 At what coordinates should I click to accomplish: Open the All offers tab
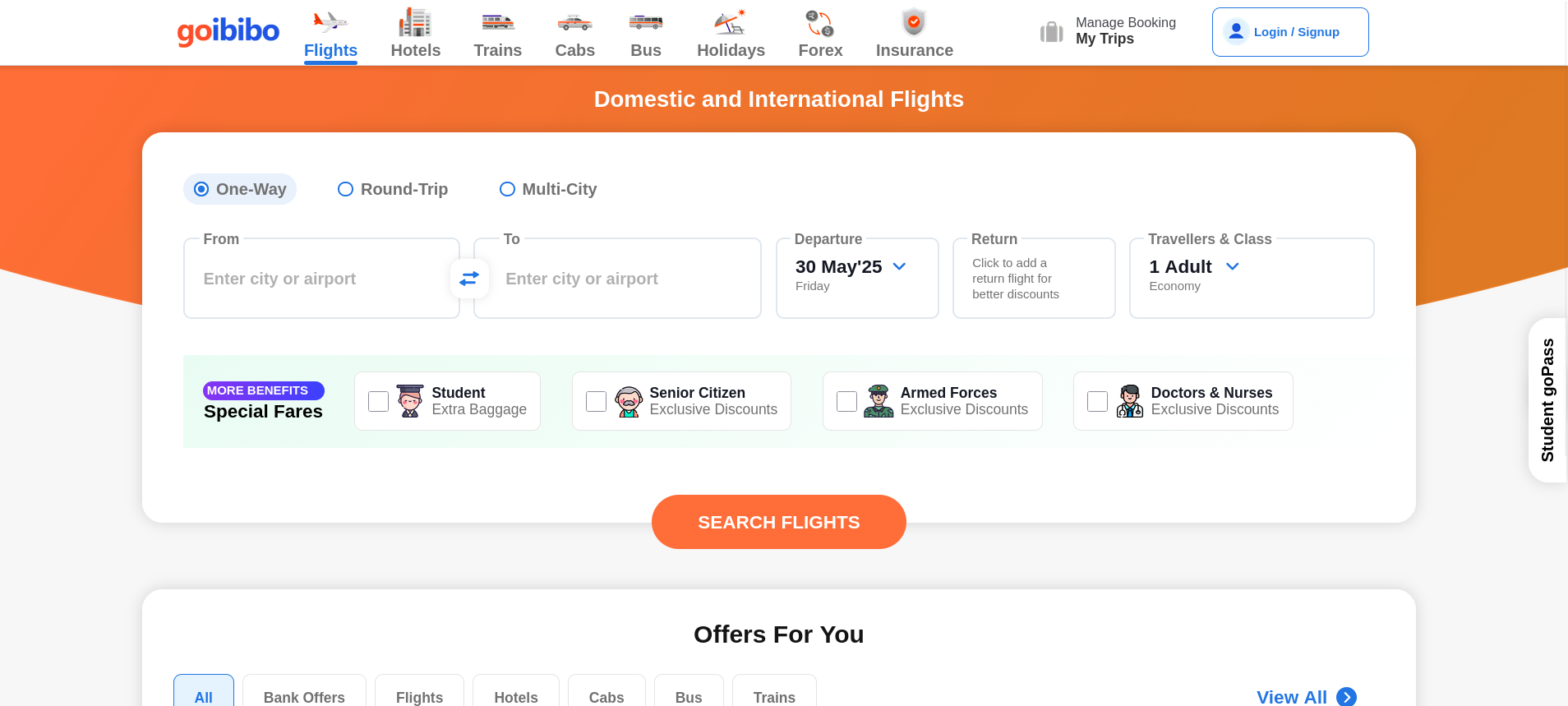click(x=203, y=696)
